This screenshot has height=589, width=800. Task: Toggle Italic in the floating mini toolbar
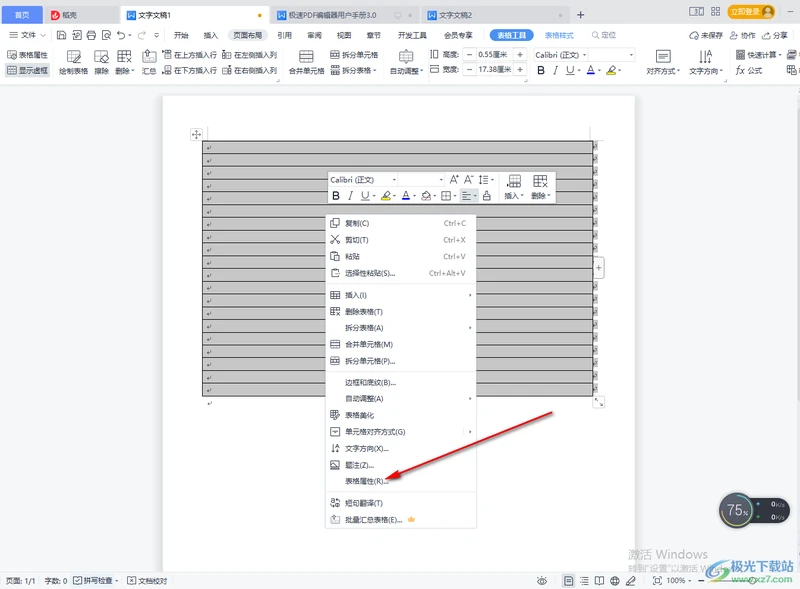click(350, 195)
